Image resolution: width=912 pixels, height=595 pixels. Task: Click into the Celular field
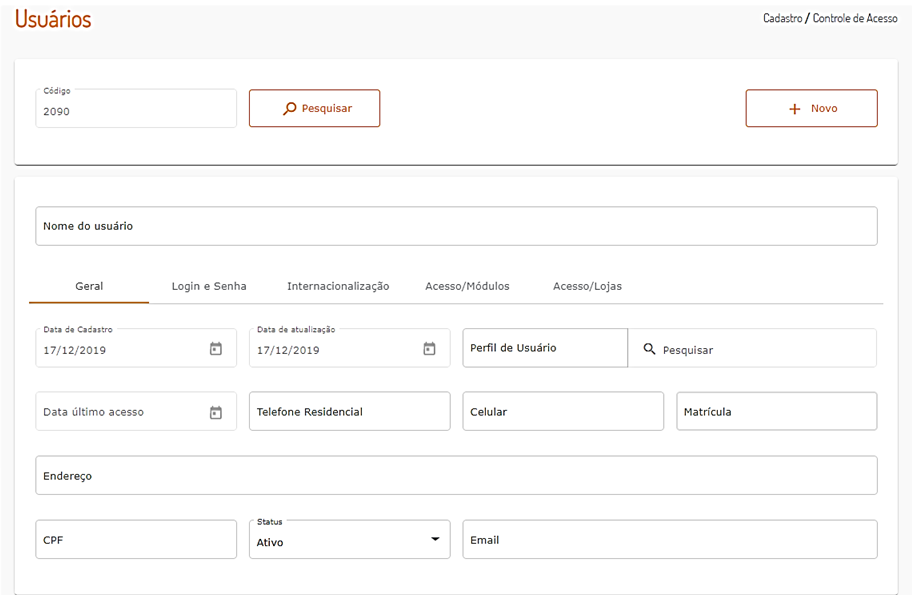coord(562,412)
